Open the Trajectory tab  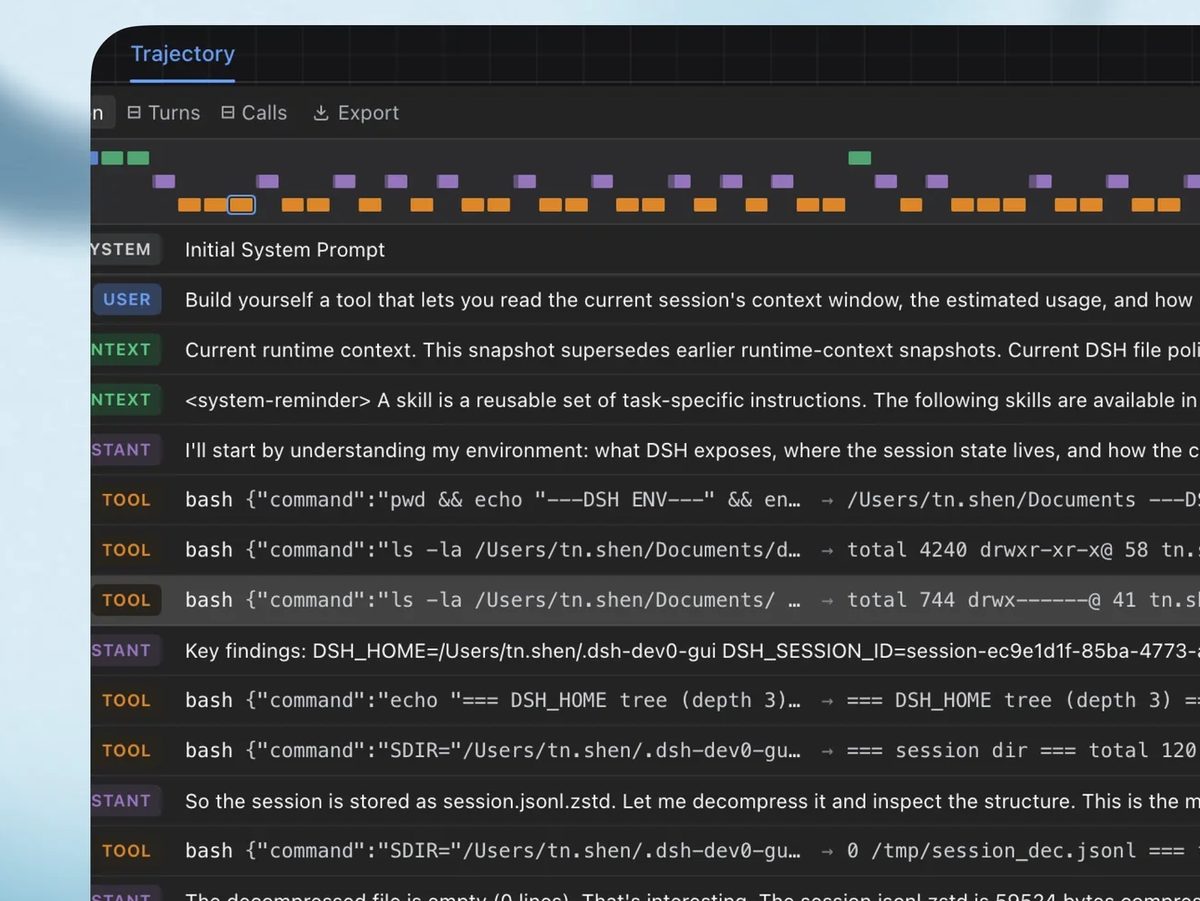pyautogui.click(x=182, y=54)
